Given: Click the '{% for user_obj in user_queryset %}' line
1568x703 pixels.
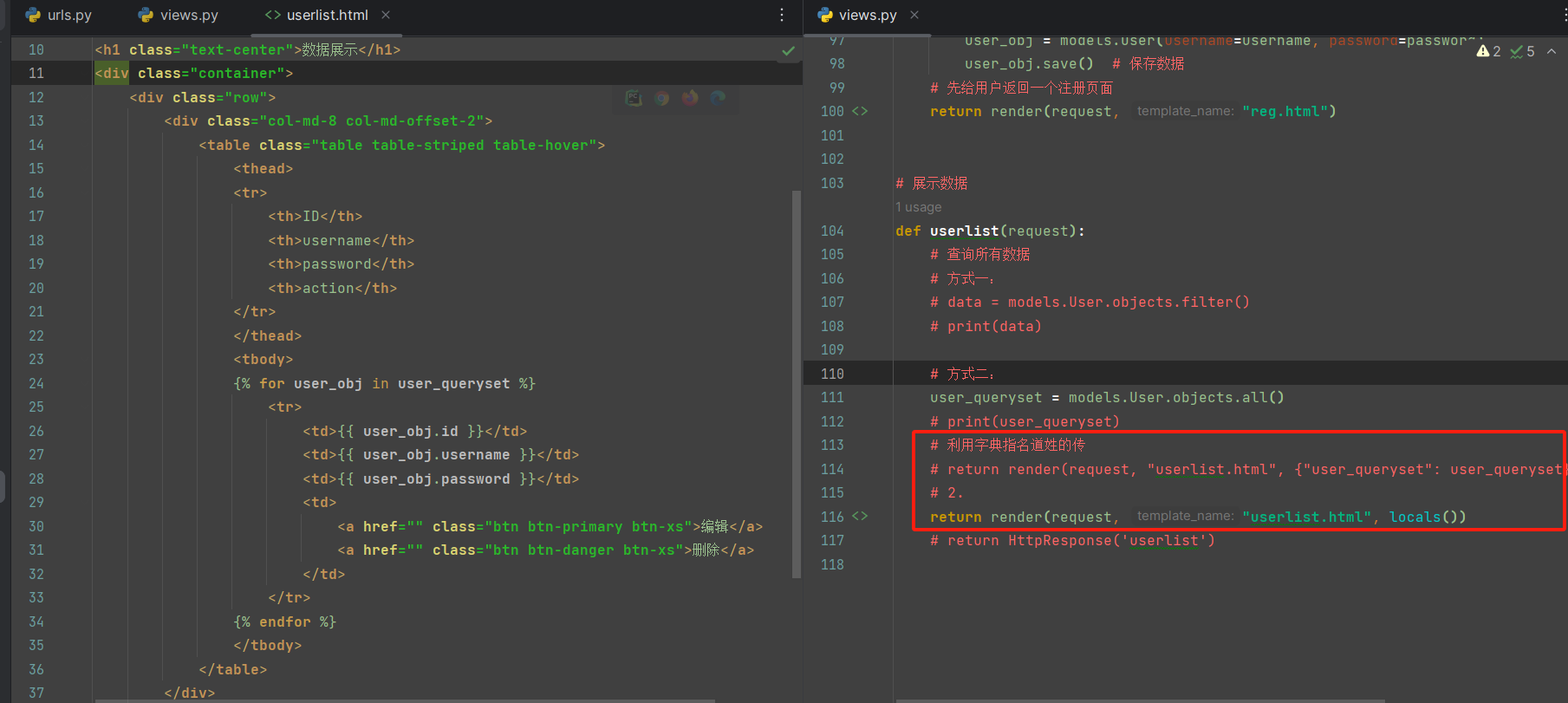Looking at the screenshot, I should [x=385, y=383].
